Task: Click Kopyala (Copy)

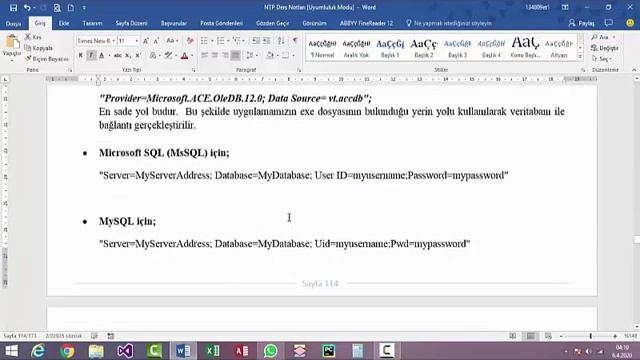Action: pyautogui.click(x=38, y=48)
